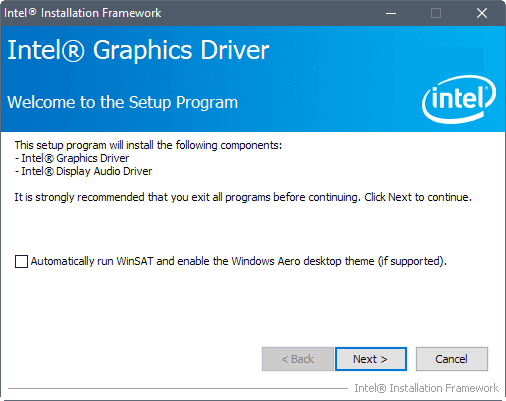This screenshot has height=401, width=506.
Task: Enable the automatically run WinSAT checkbox
Action: coord(21,261)
